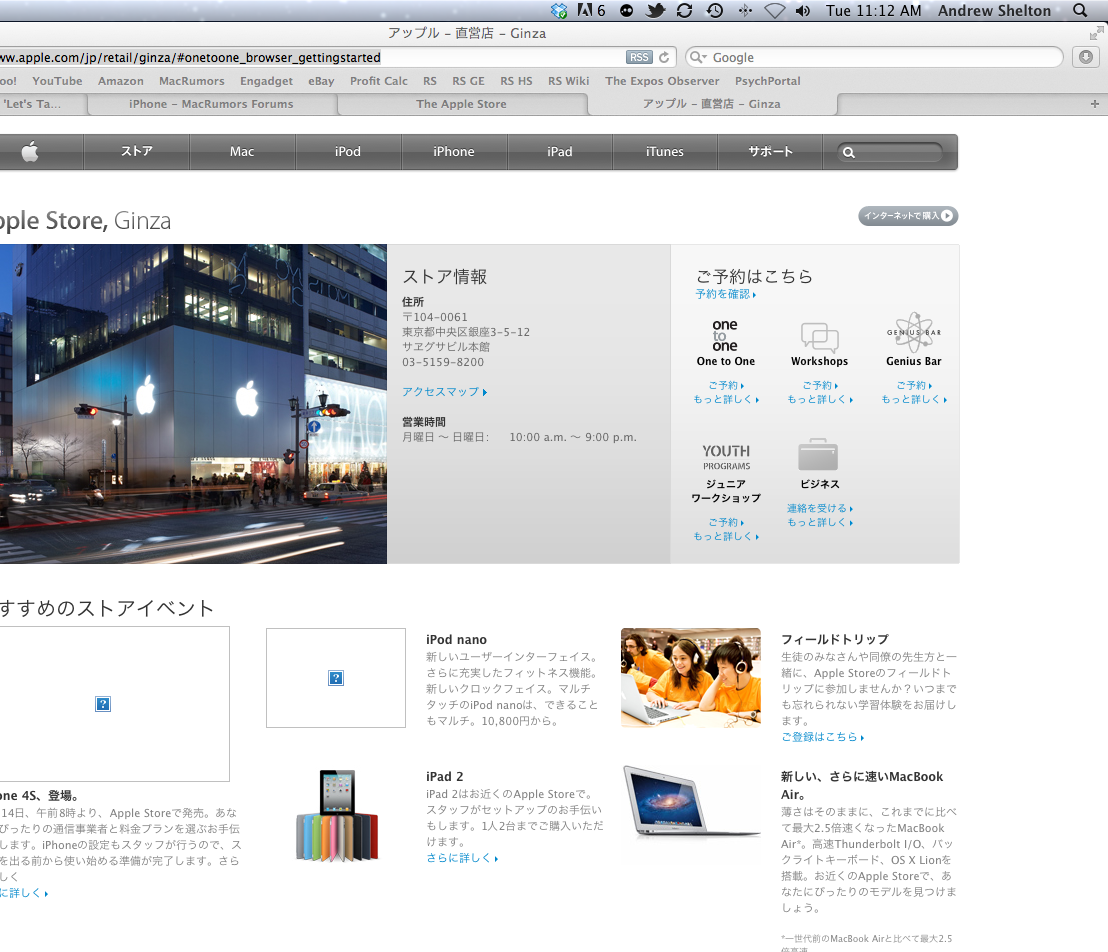This screenshot has height=952, width=1108.
Task: Click さらに詳しく under iPad 2
Action: coord(462,857)
